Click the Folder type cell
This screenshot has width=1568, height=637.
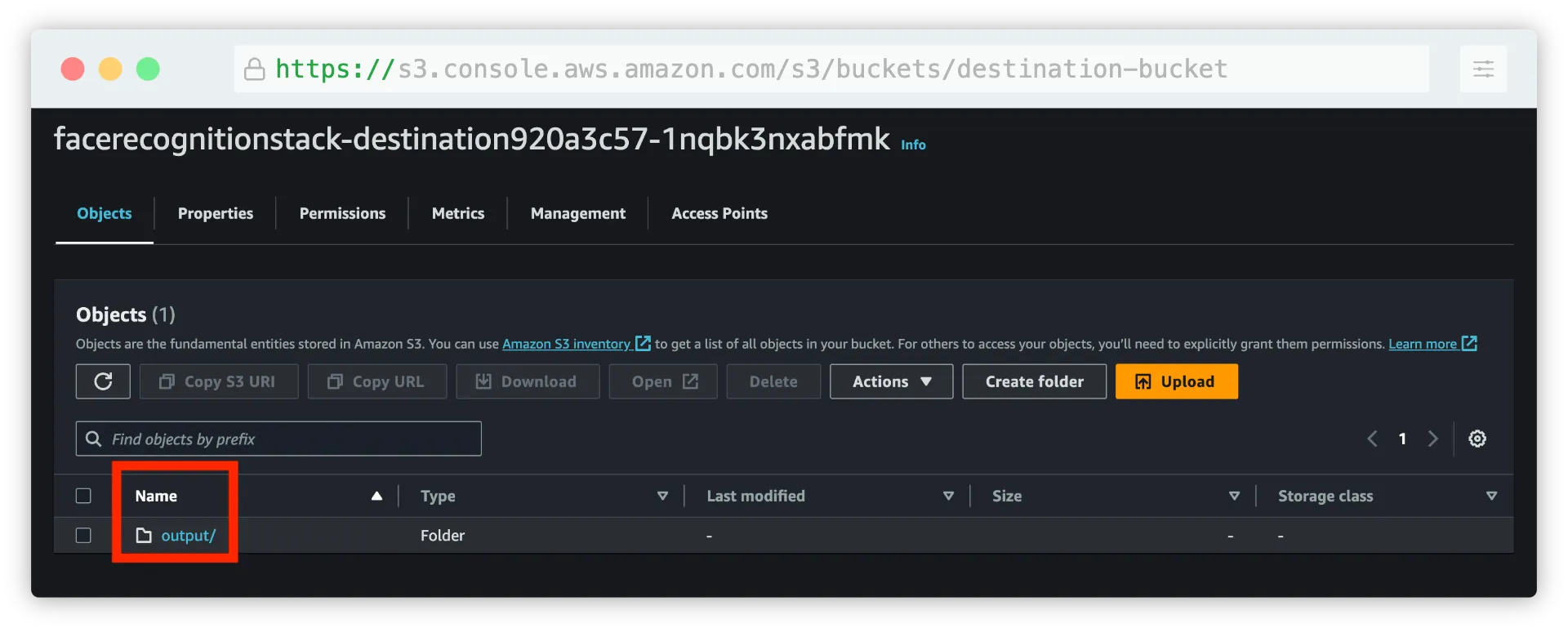click(x=443, y=536)
